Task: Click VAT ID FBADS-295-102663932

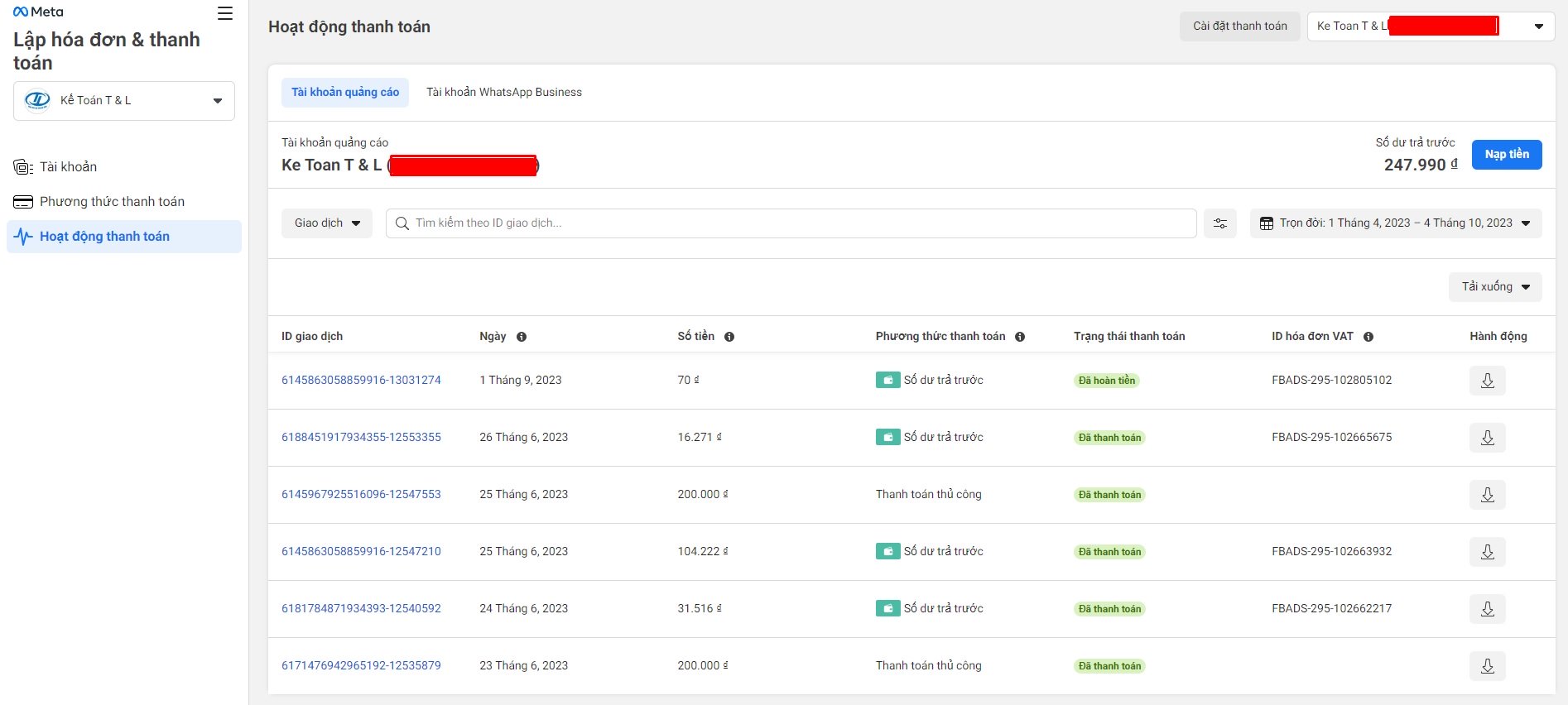Action: [x=1331, y=552]
